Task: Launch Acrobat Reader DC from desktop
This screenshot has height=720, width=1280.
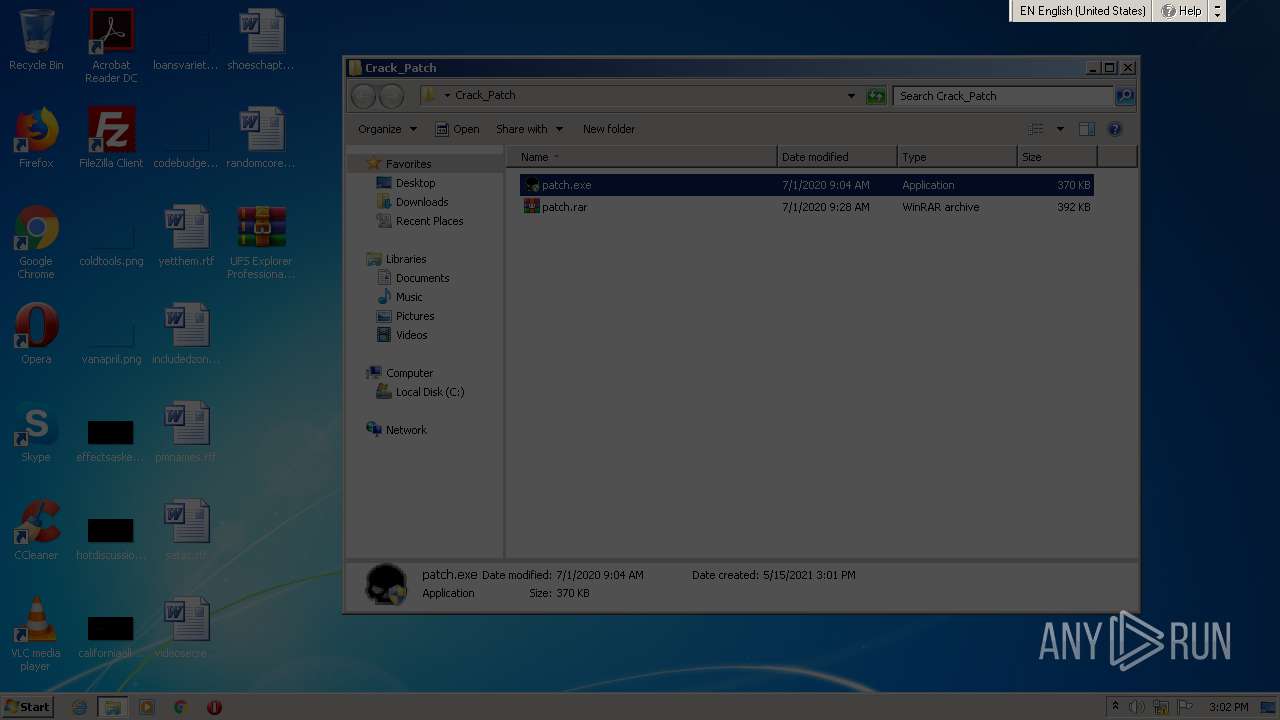Action: coord(111,46)
